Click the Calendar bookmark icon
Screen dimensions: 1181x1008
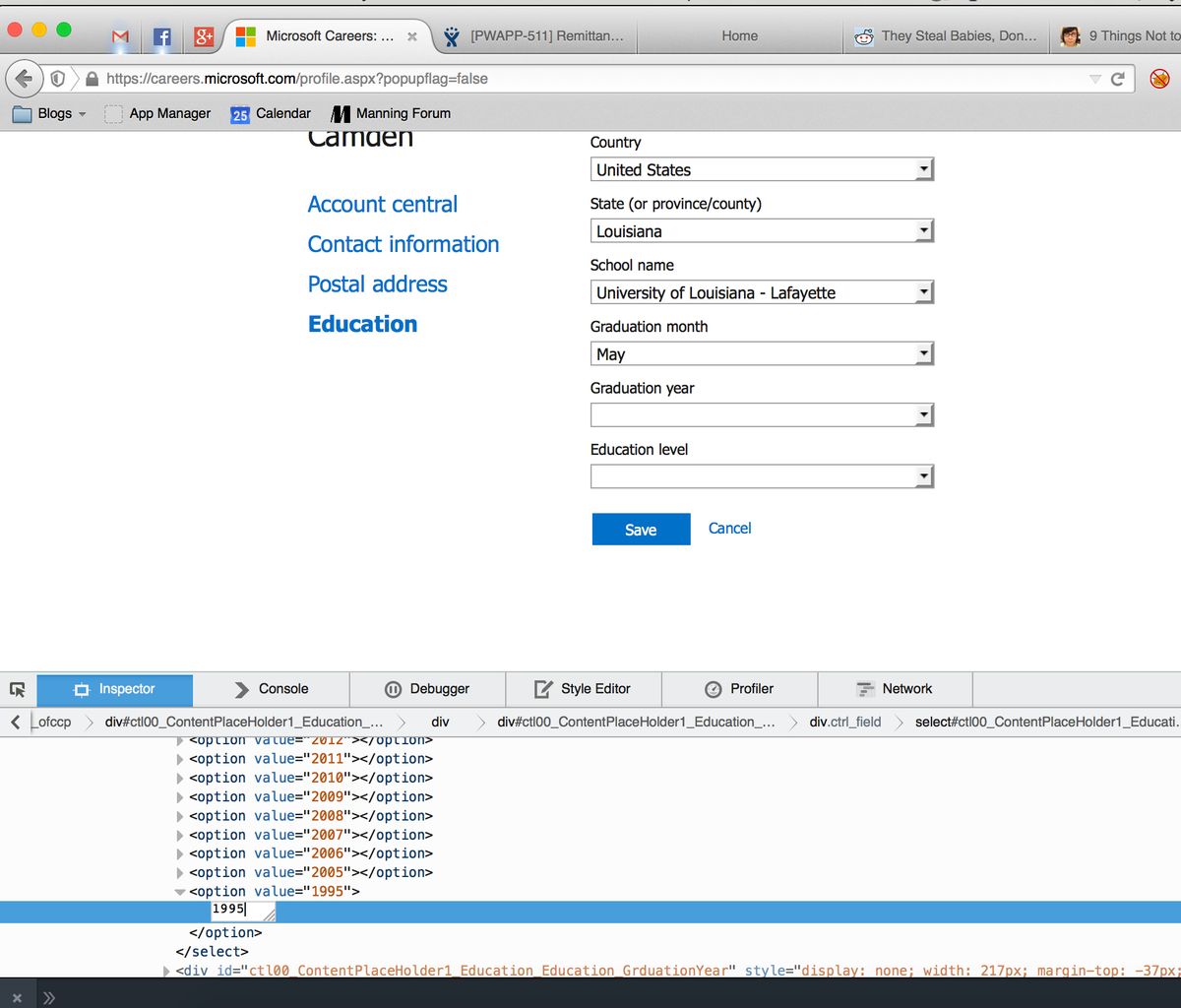click(240, 114)
